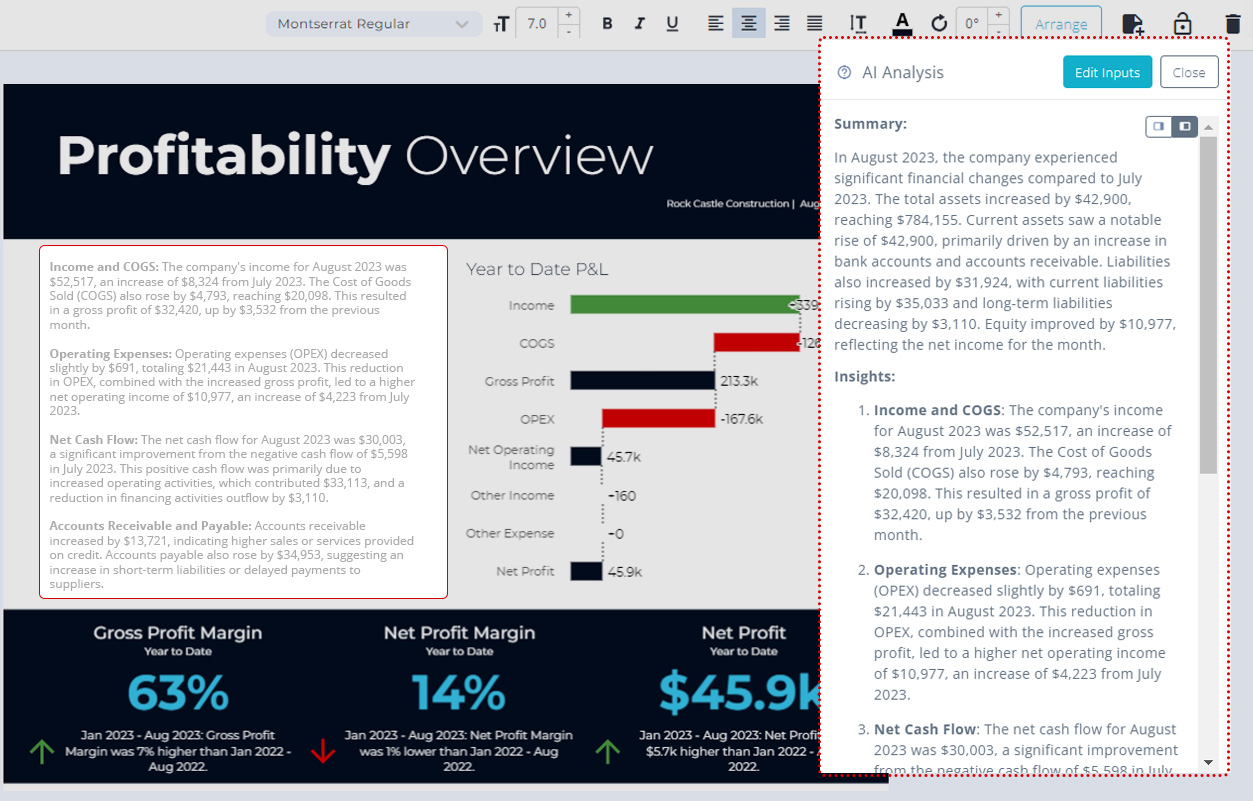Click the font size field showing 7.0

[x=537, y=24]
